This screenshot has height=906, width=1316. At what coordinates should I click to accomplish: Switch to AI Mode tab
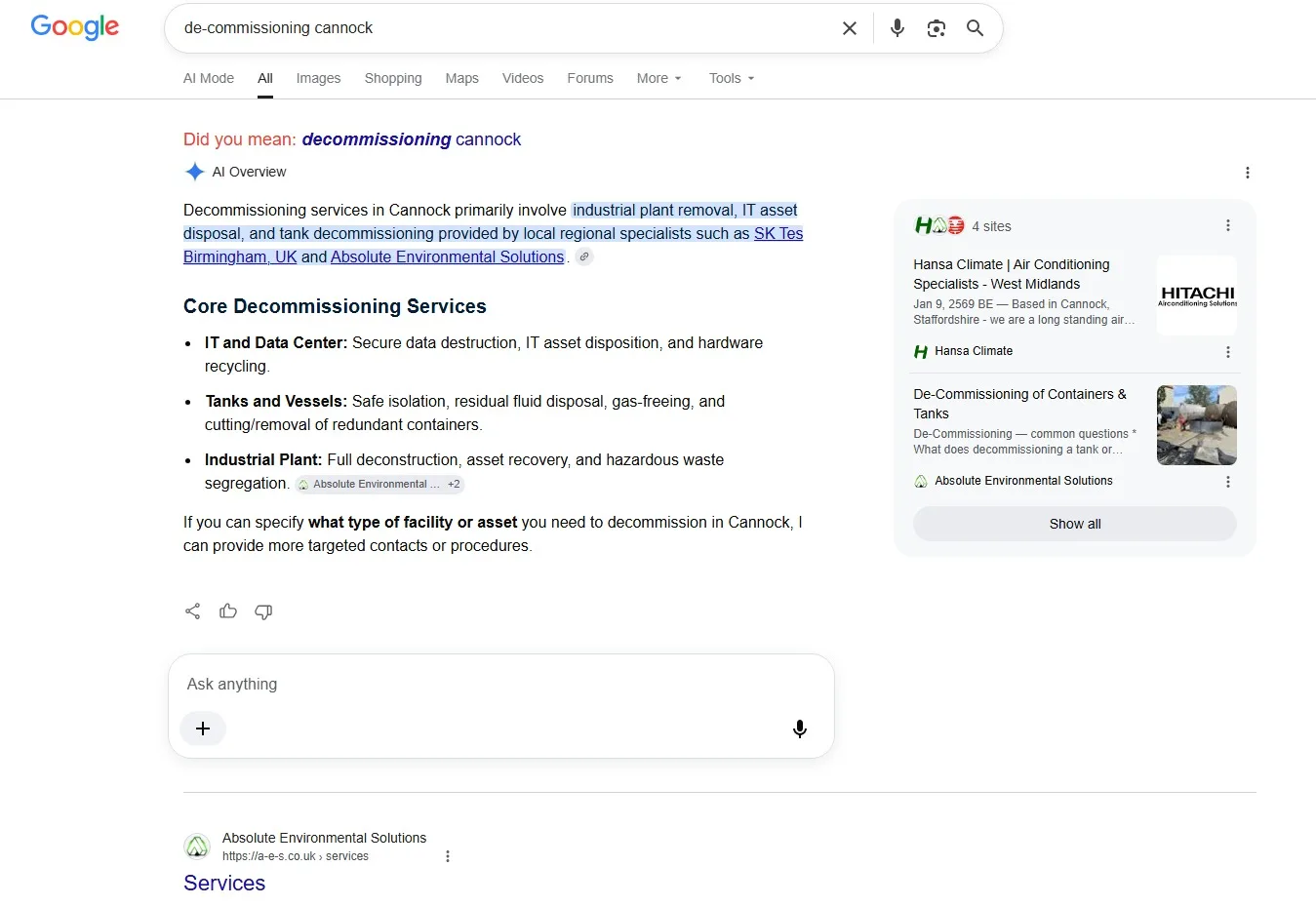(209, 78)
